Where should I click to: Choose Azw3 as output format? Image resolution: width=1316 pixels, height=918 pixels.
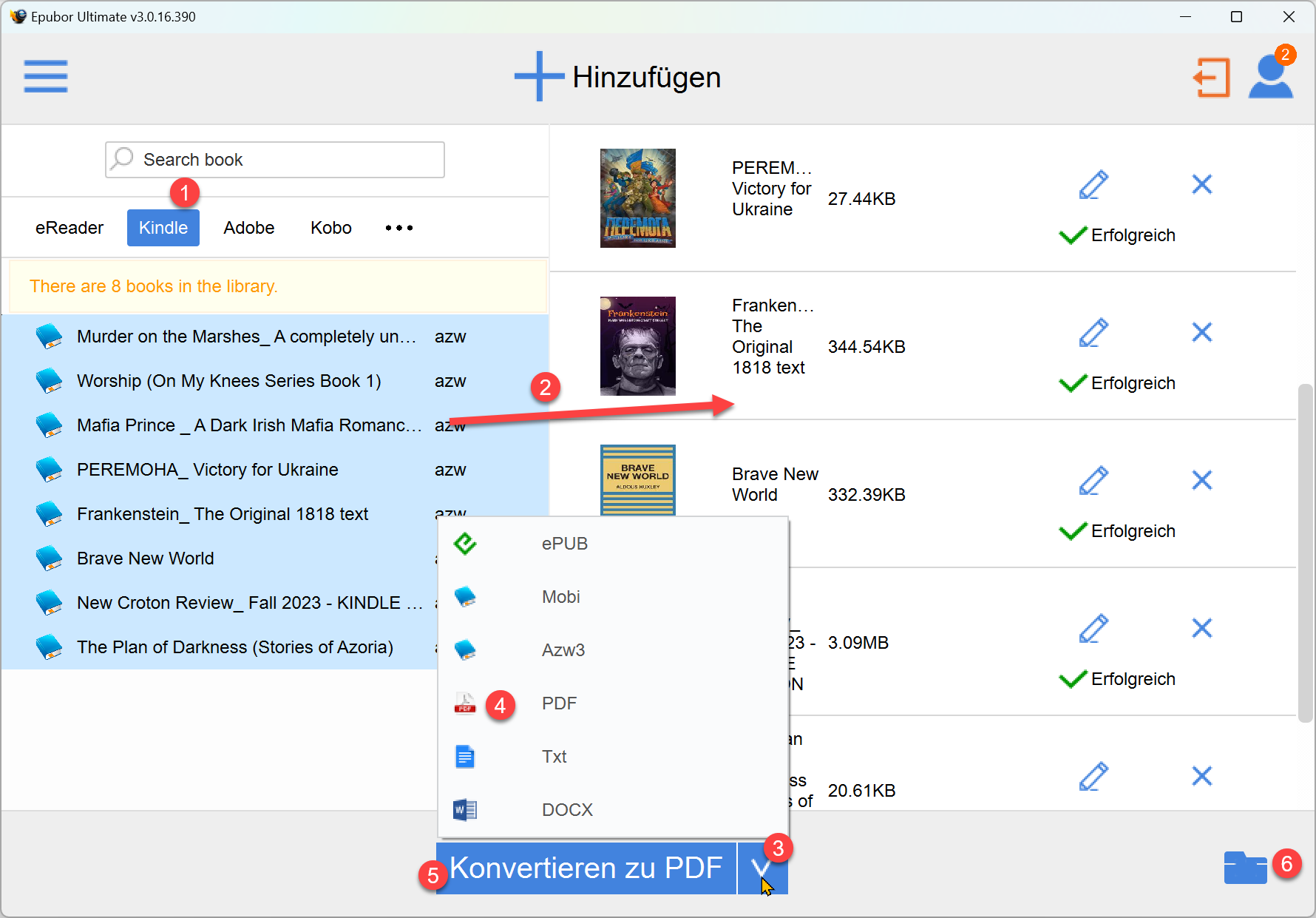614,650
